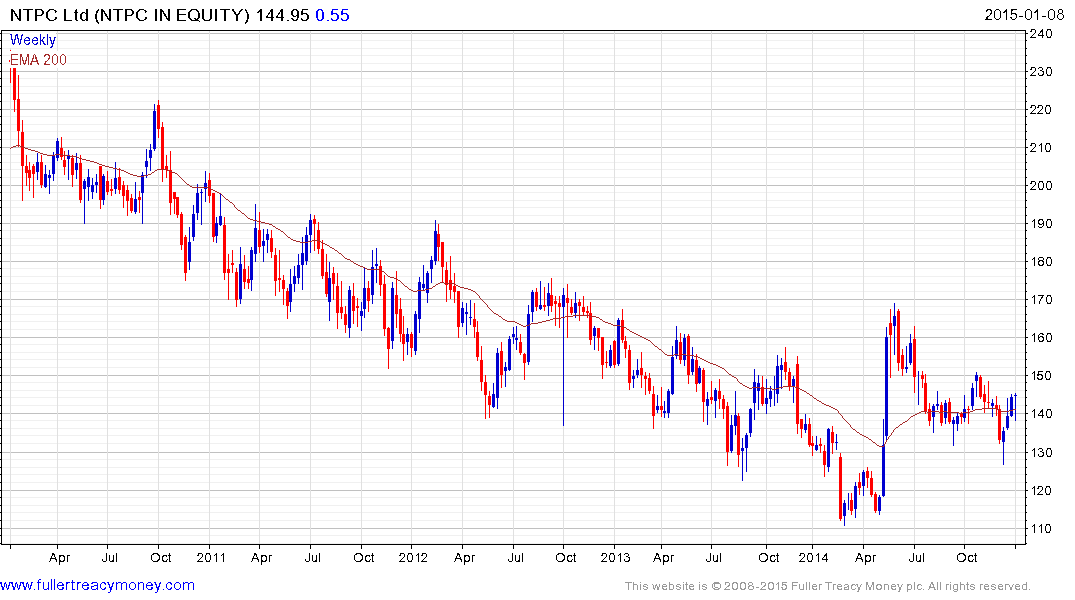Click the NTPC Ltd chart title
Screen dimensions: 1075x600
click(130, 15)
